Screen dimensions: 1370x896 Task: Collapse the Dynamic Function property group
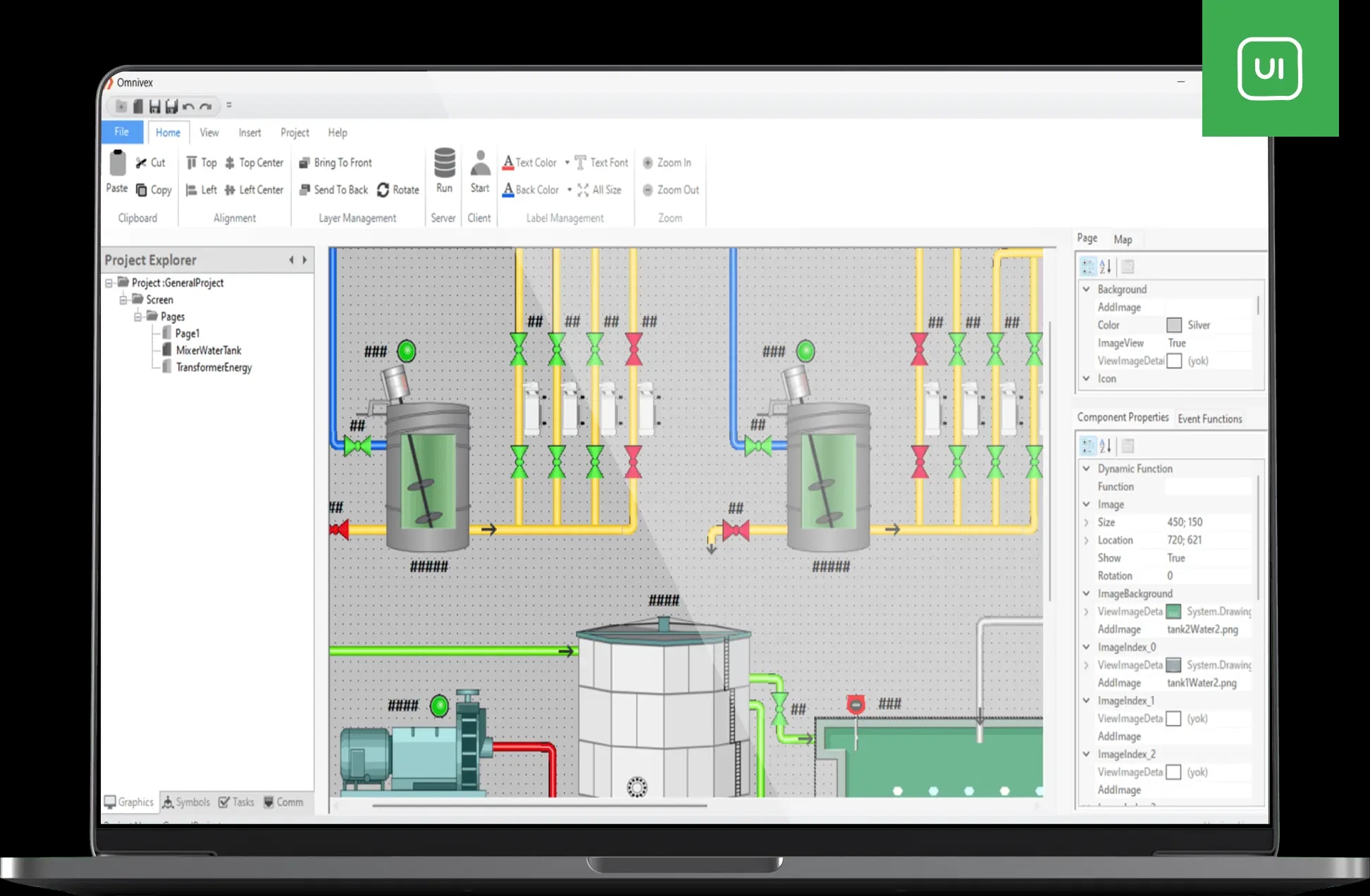[1086, 468]
